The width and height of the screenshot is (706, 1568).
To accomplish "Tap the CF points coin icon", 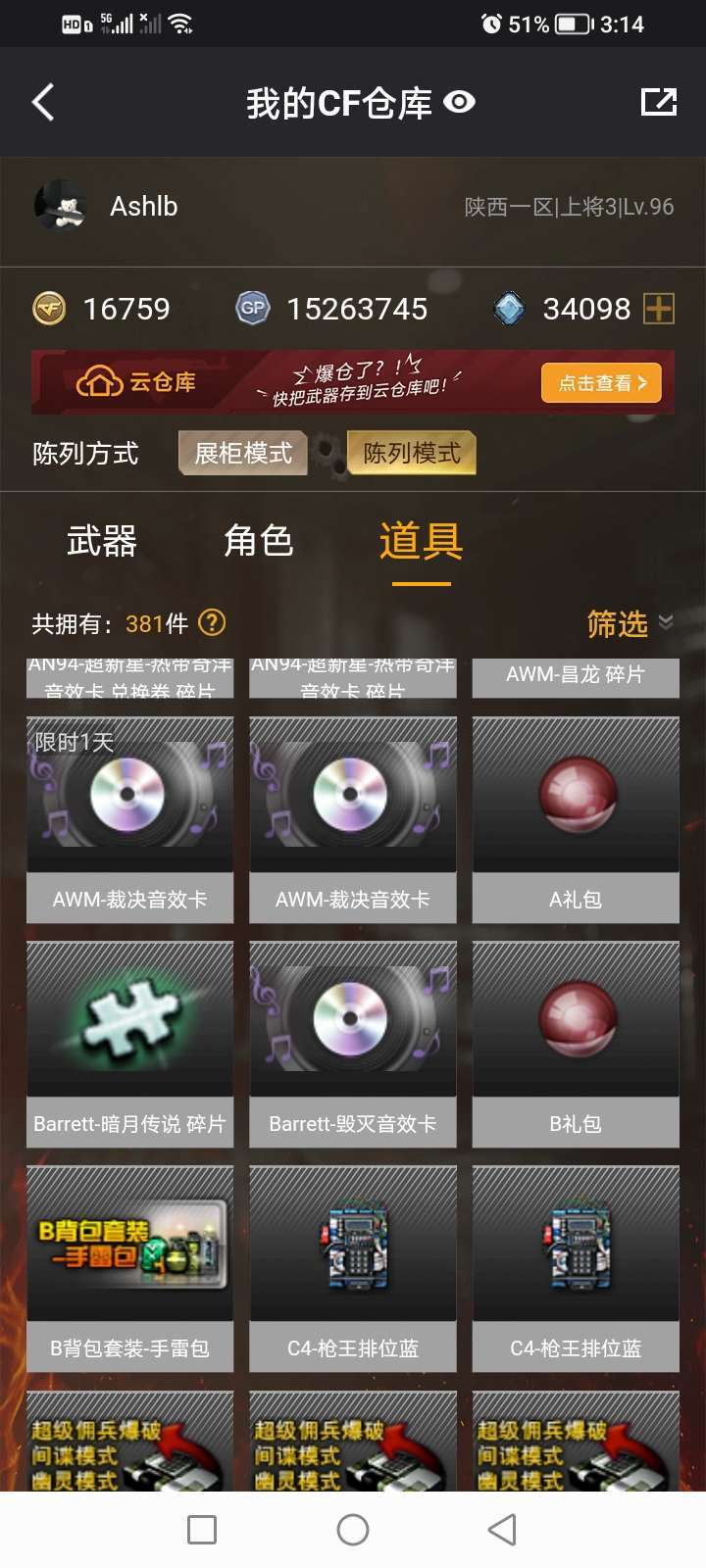I will click(x=49, y=309).
